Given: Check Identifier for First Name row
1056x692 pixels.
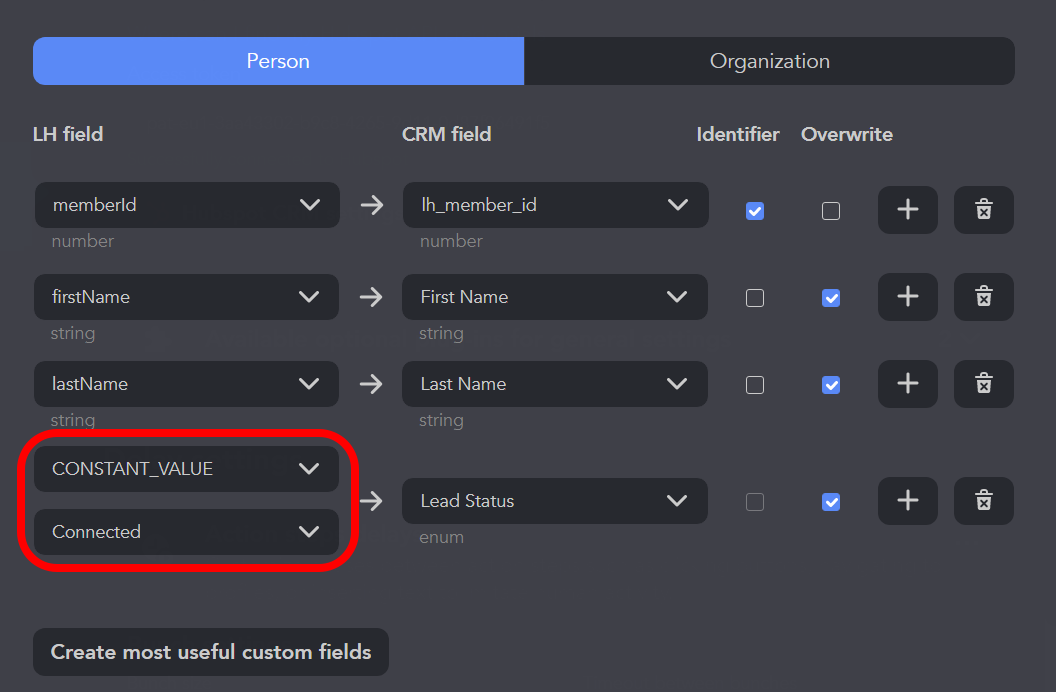Looking at the screenshot, I should coord(755,298).
